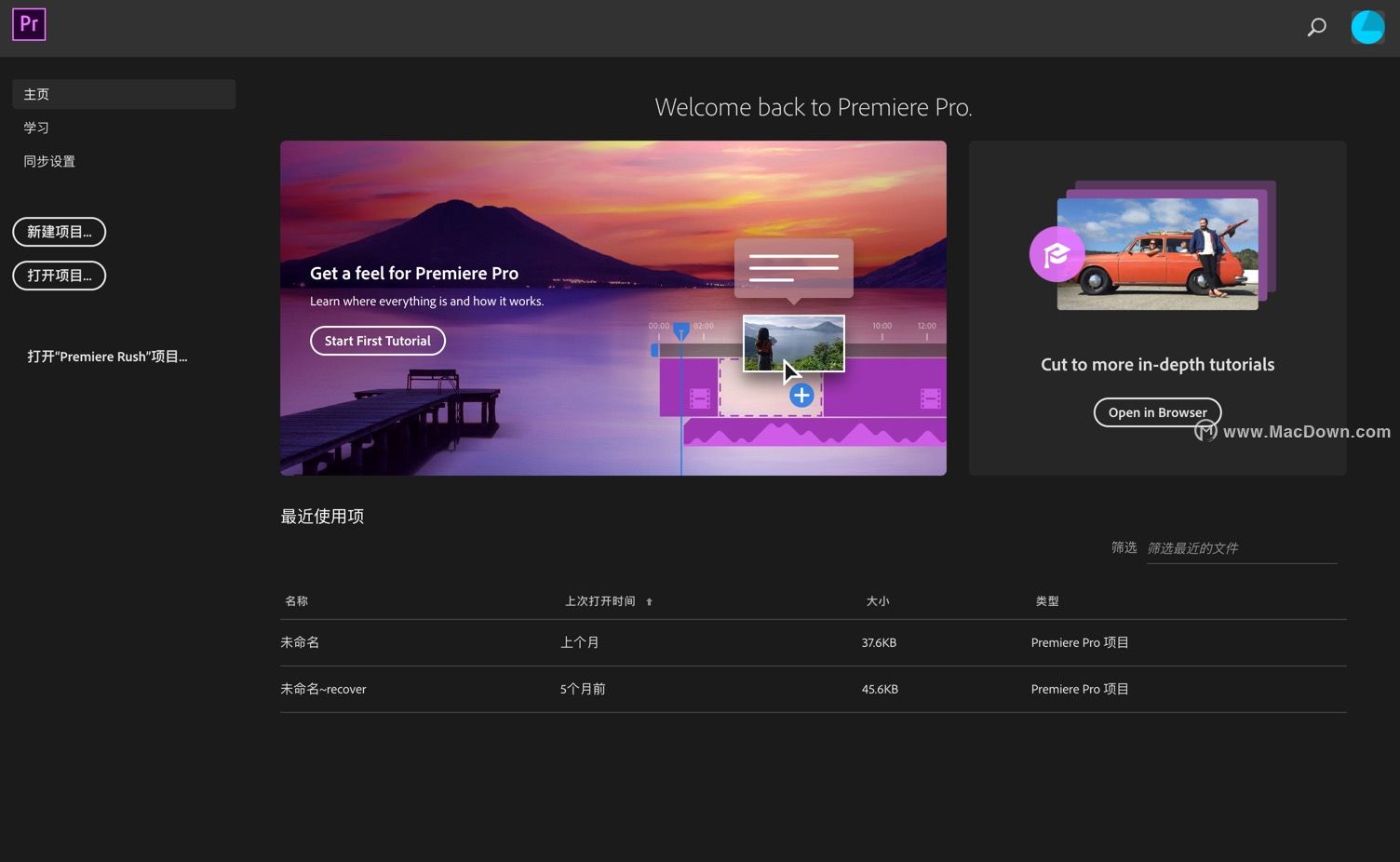
Task: Click the sunset lake tutorial banner
Action: click(x=613, y=308)
